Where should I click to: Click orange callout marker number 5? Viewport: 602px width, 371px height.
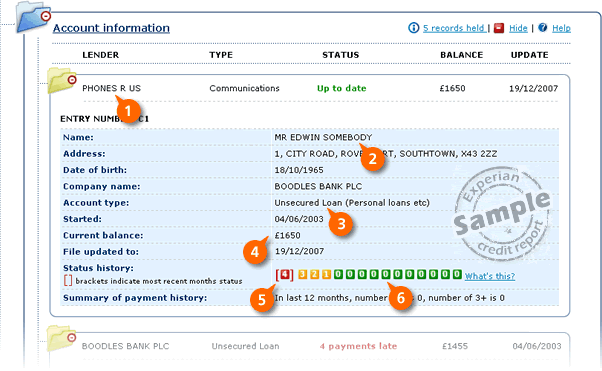tap(262, 300)
